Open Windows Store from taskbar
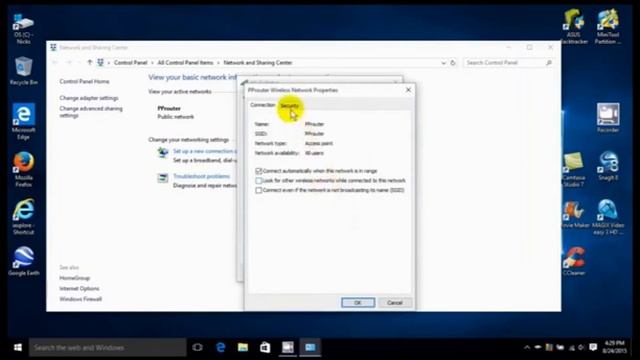Image resolution: width=640 pixels, height=360 pixels. pyautogui.click(x=265, y=347)
